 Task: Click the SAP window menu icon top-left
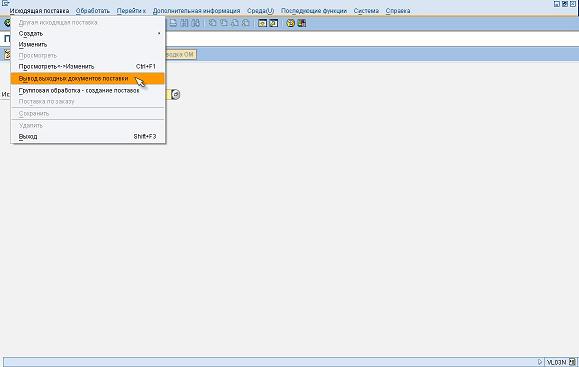click(x=5, y=3)
